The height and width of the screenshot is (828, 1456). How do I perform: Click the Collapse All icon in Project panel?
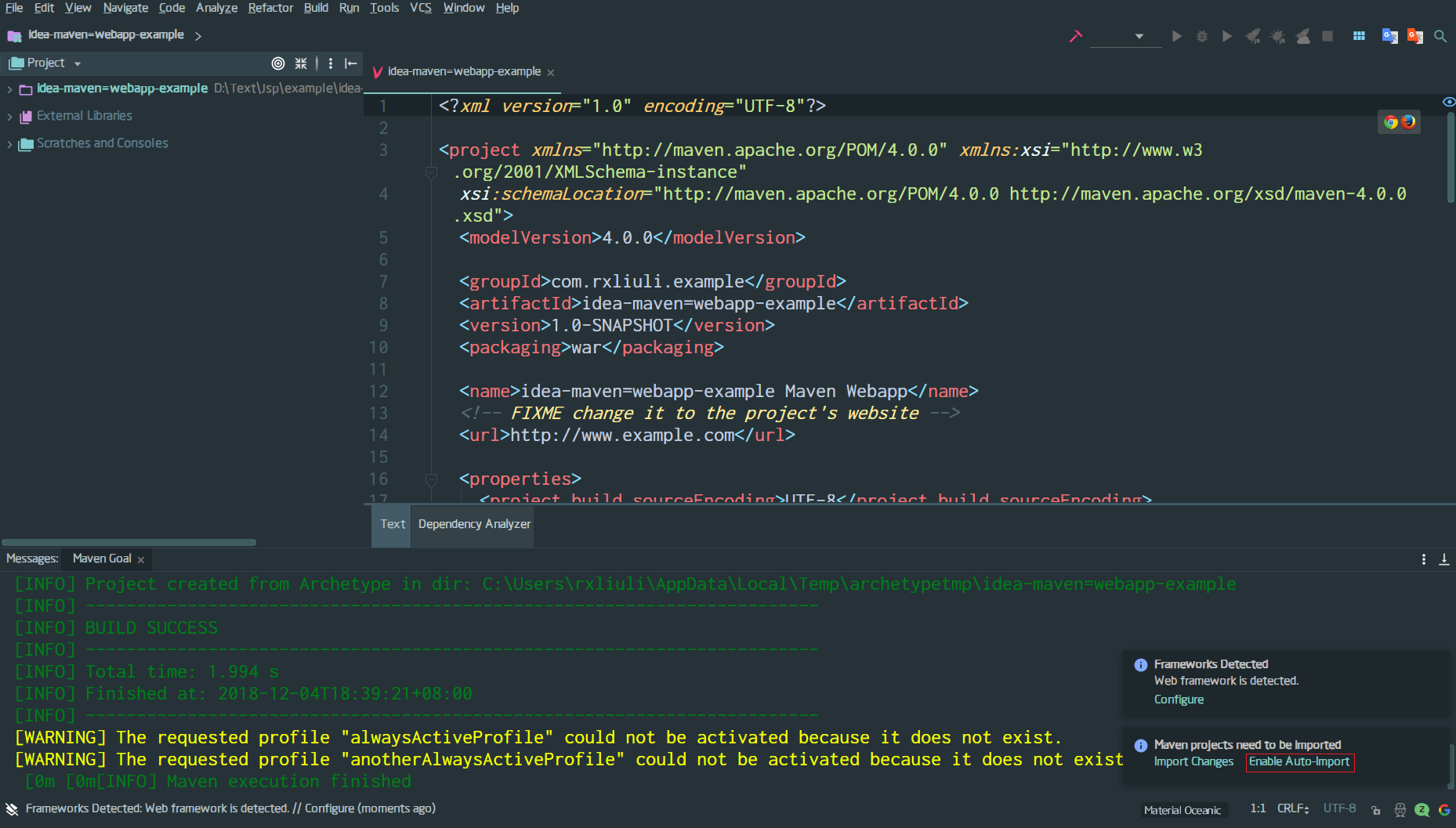[301, 63]
